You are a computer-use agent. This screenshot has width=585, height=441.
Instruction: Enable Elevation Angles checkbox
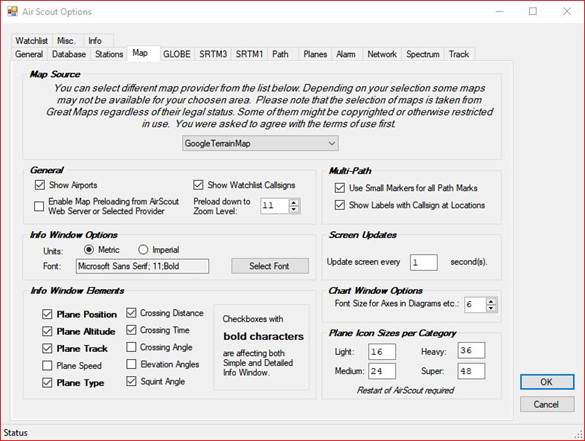[131, 364]
